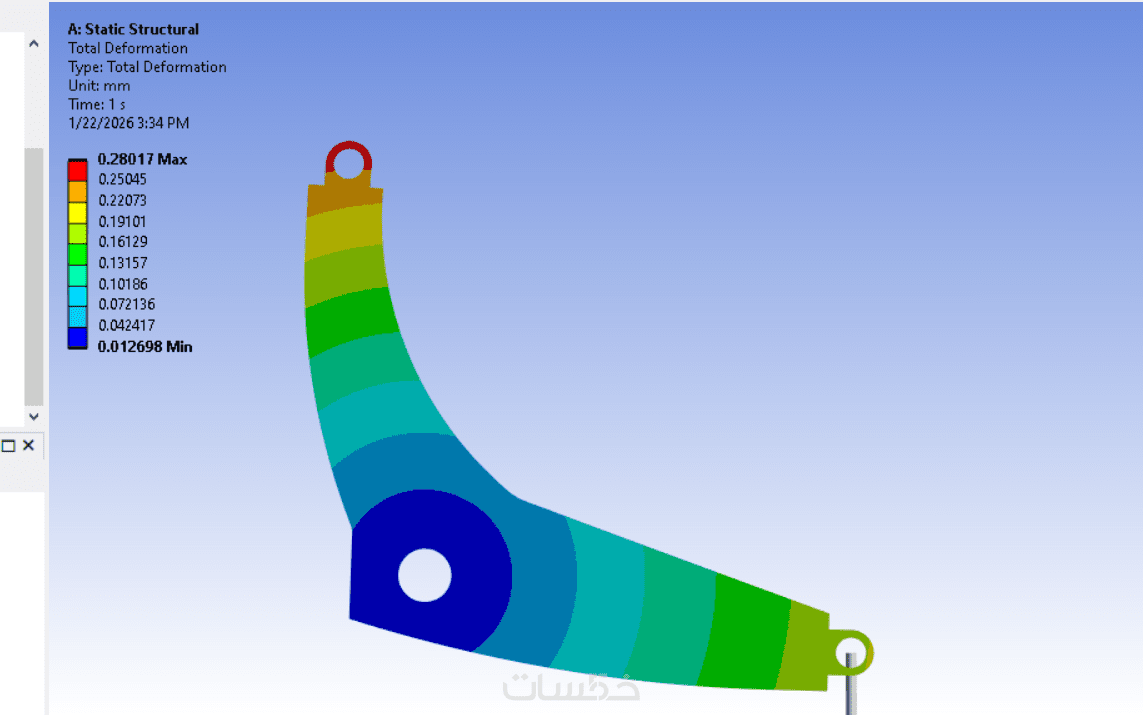1143x715 pixels.
Task: Click the '0.042417' legend value
Action: click(x=127, y=326)
